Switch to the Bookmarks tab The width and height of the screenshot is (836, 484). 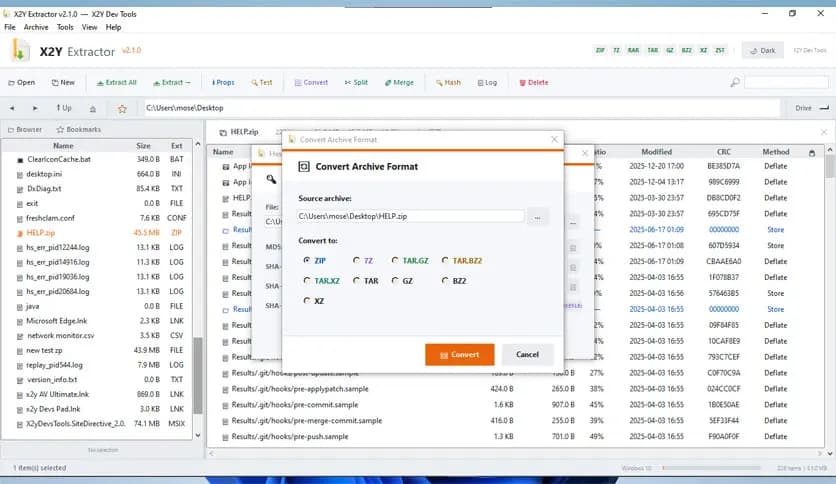[78, 130]
